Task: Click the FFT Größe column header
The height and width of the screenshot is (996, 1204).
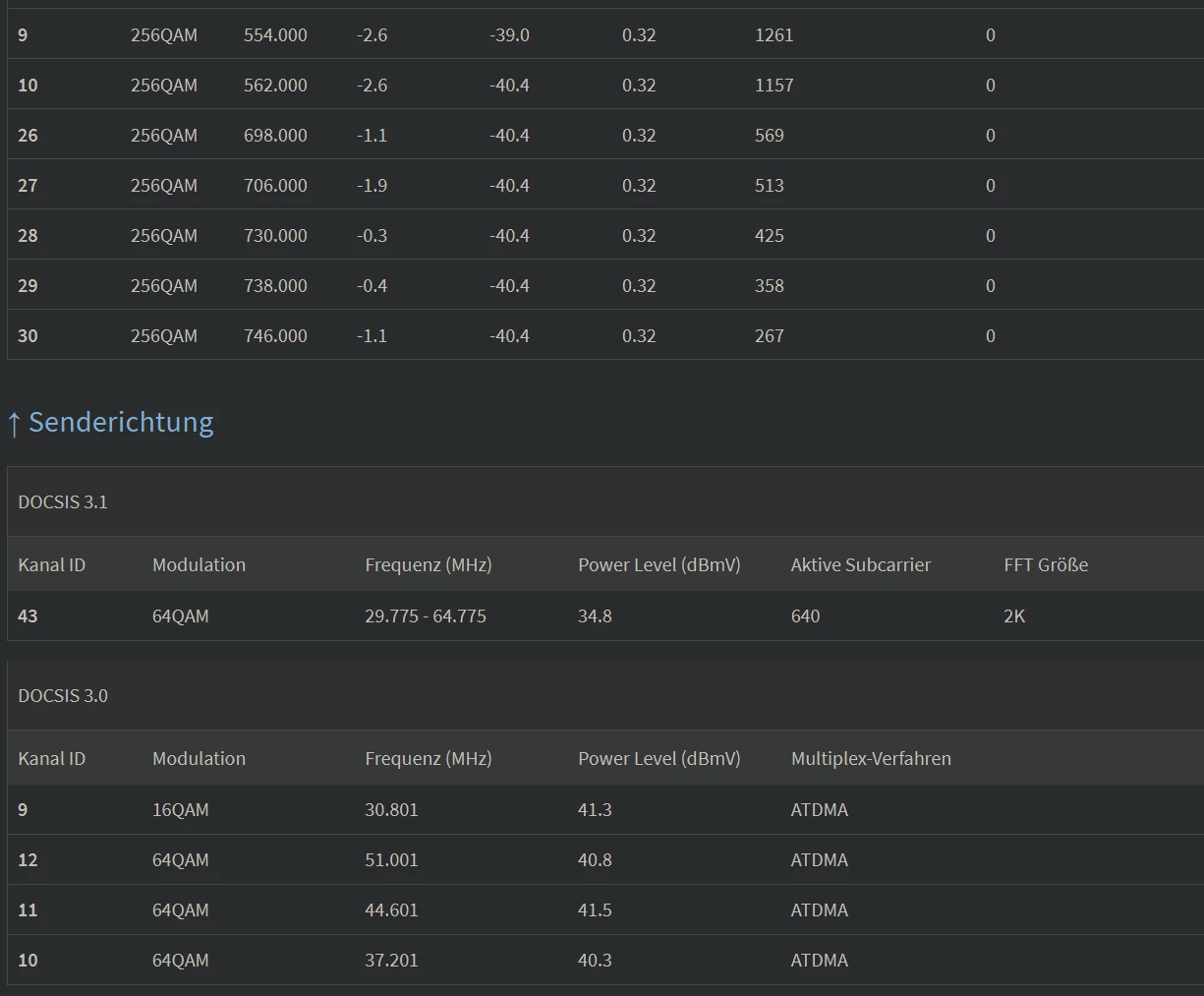Action: point(1046,564)
